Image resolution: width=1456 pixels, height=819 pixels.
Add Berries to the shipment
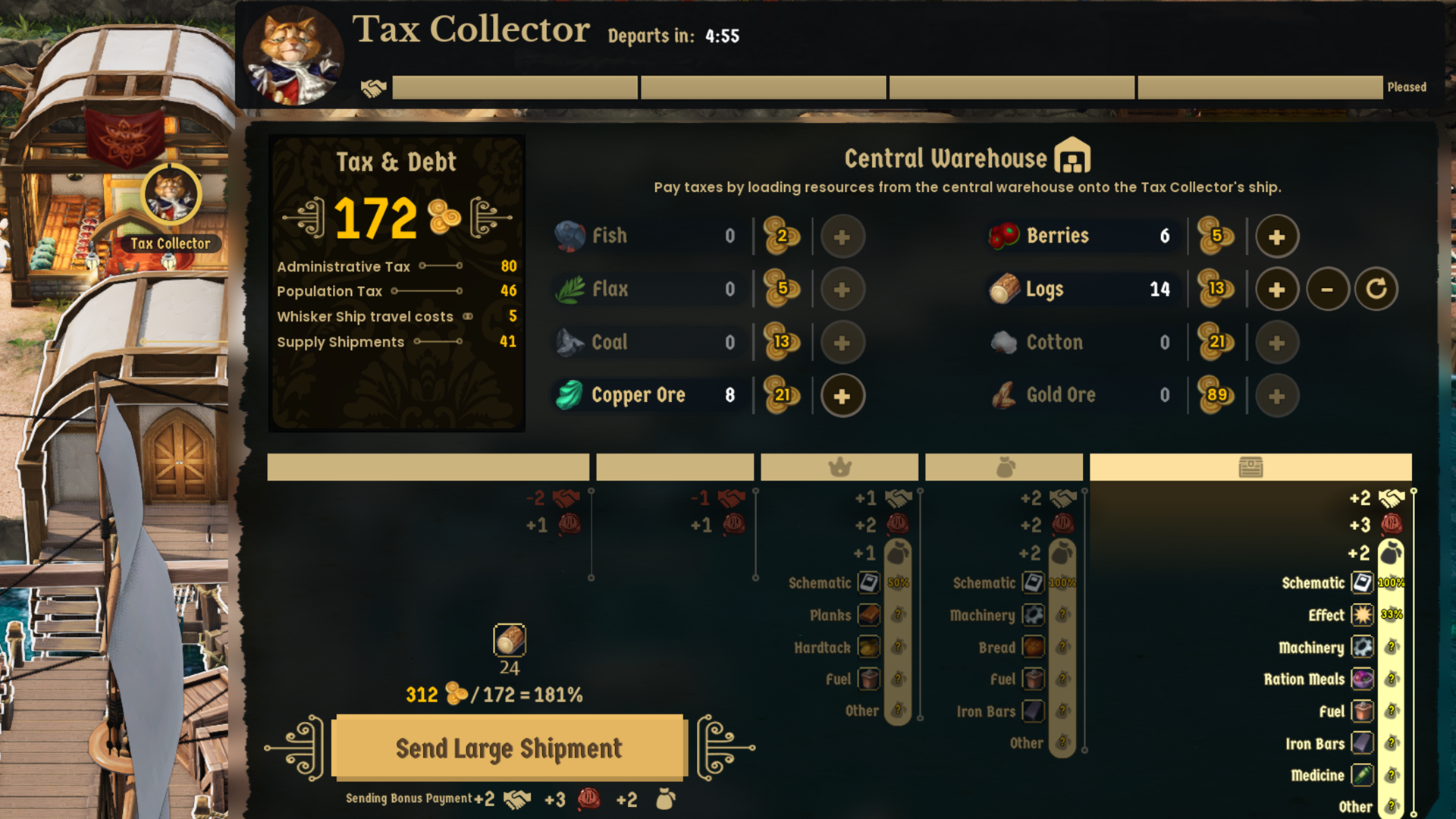coord(1277,237)
